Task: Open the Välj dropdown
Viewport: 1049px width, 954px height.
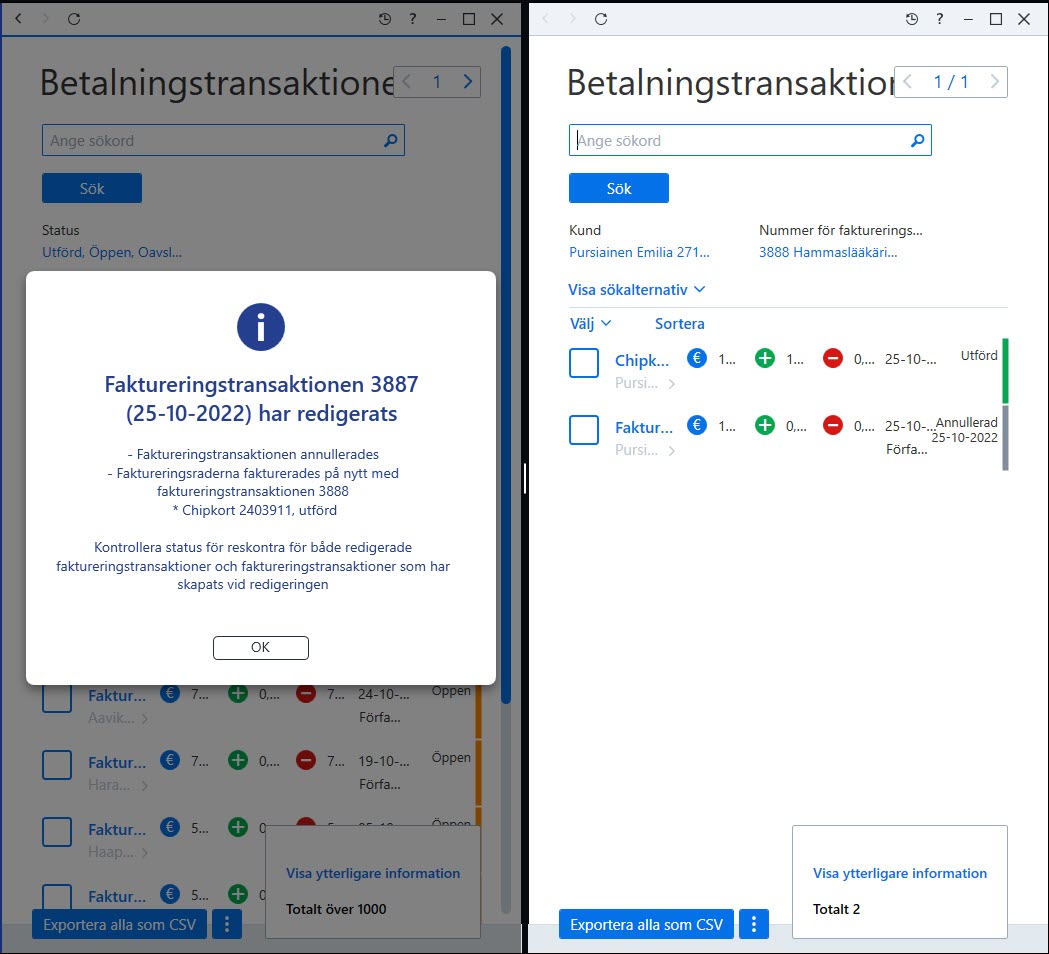Action: (590, 324)
